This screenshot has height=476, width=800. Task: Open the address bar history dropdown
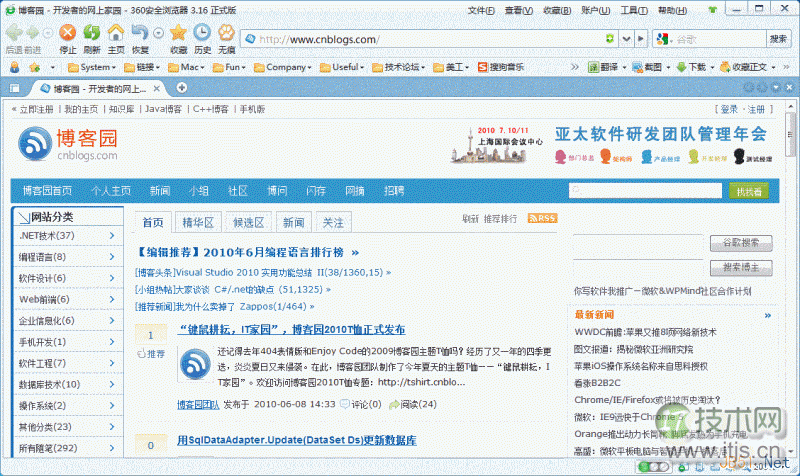[x=627, y=39]
